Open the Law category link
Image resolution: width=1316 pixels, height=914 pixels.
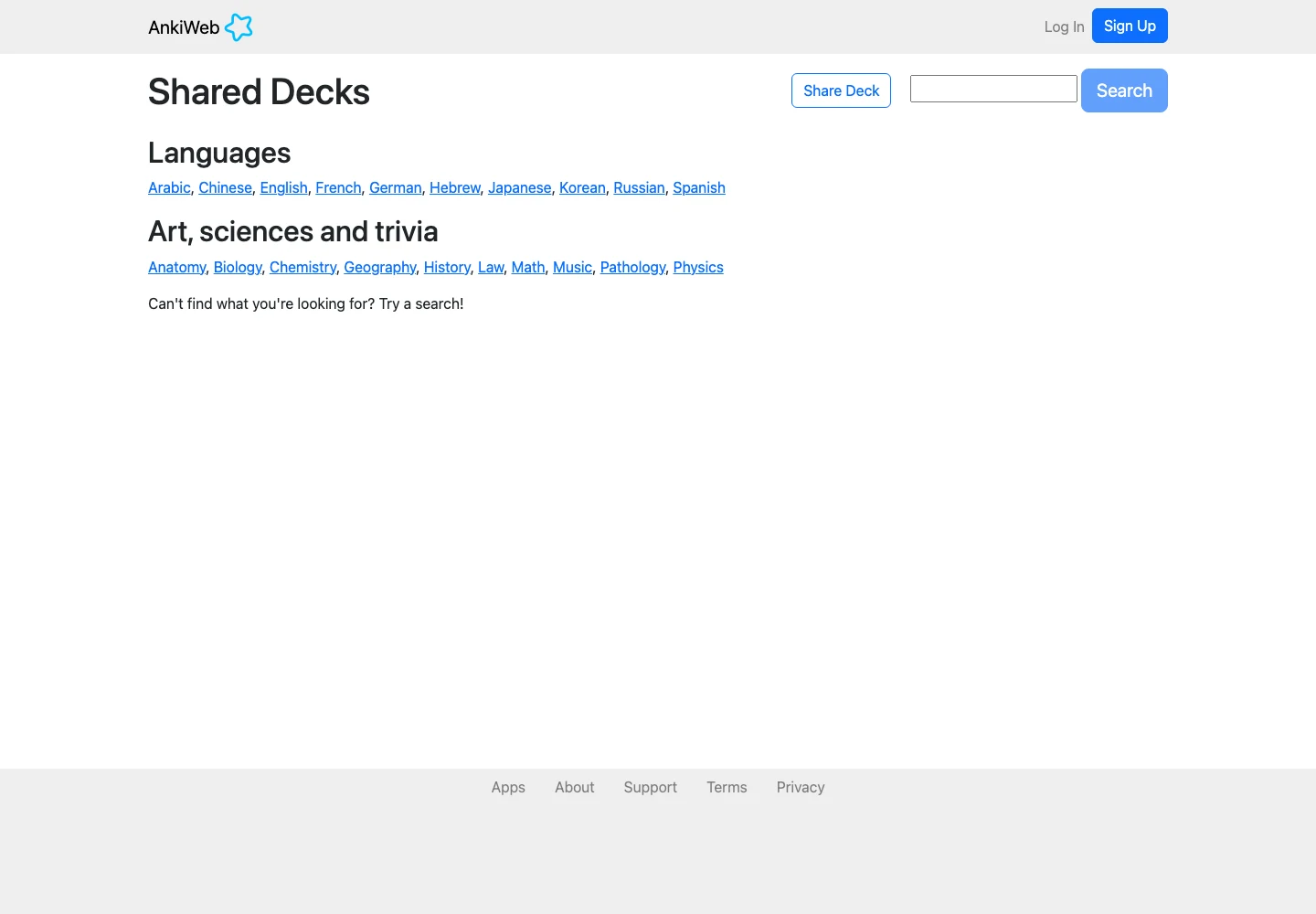(491, 267)
